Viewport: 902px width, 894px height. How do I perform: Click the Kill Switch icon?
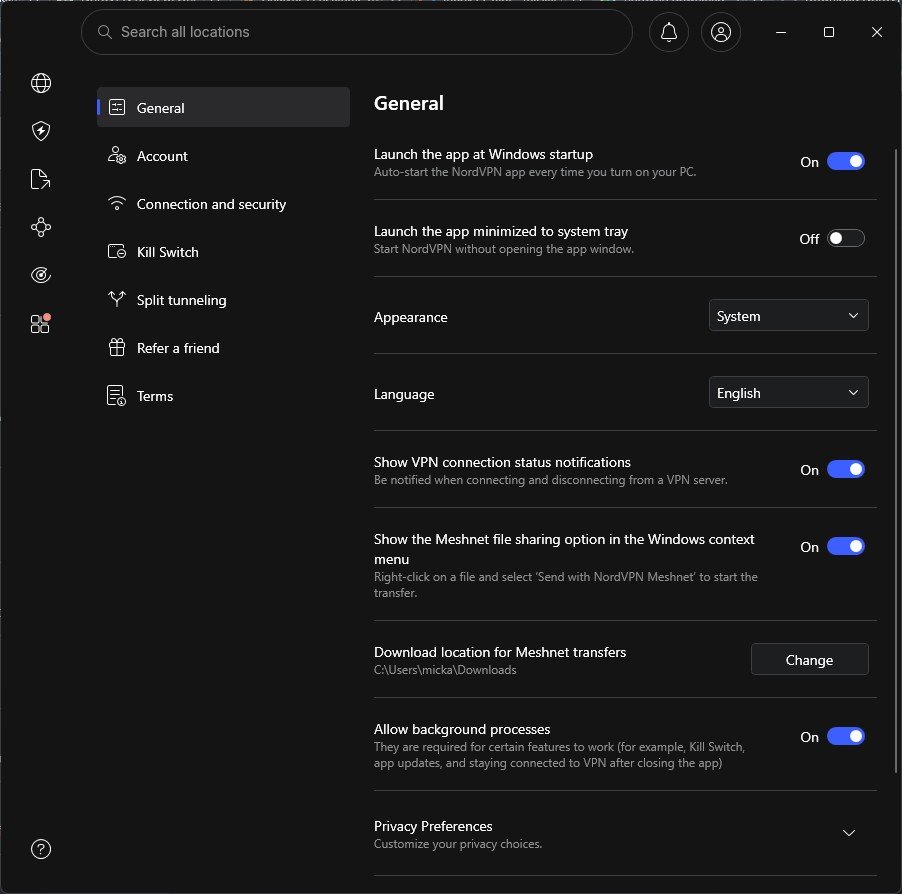(x=117, y=251)
